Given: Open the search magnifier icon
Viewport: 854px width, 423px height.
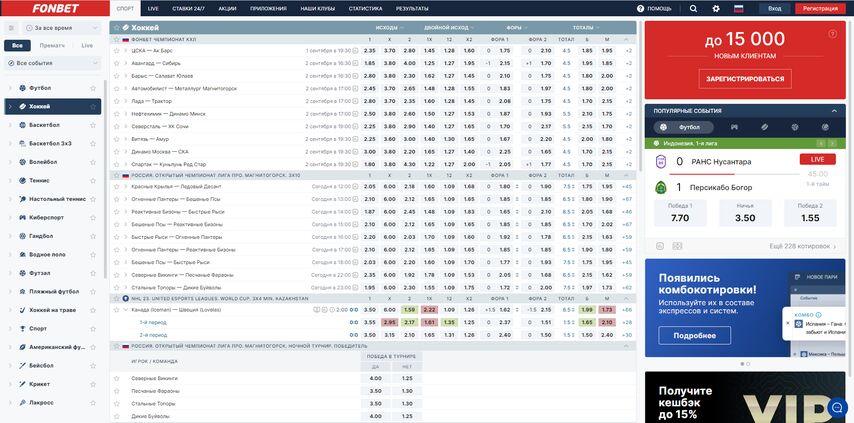Looking at the screenshot, I should click(x=693, y=9).
